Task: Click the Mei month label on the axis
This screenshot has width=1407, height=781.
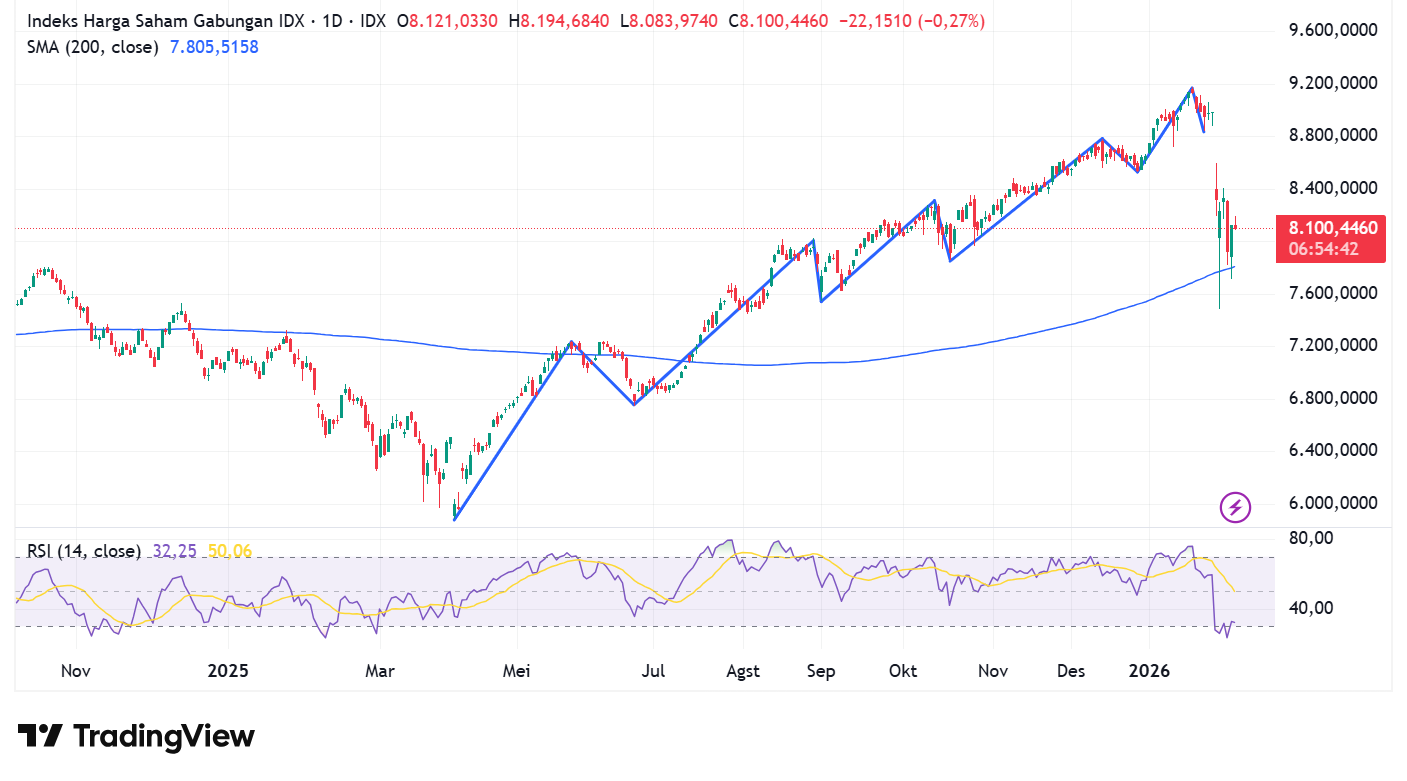Action: pyautogui.click(x=516, y=671)
